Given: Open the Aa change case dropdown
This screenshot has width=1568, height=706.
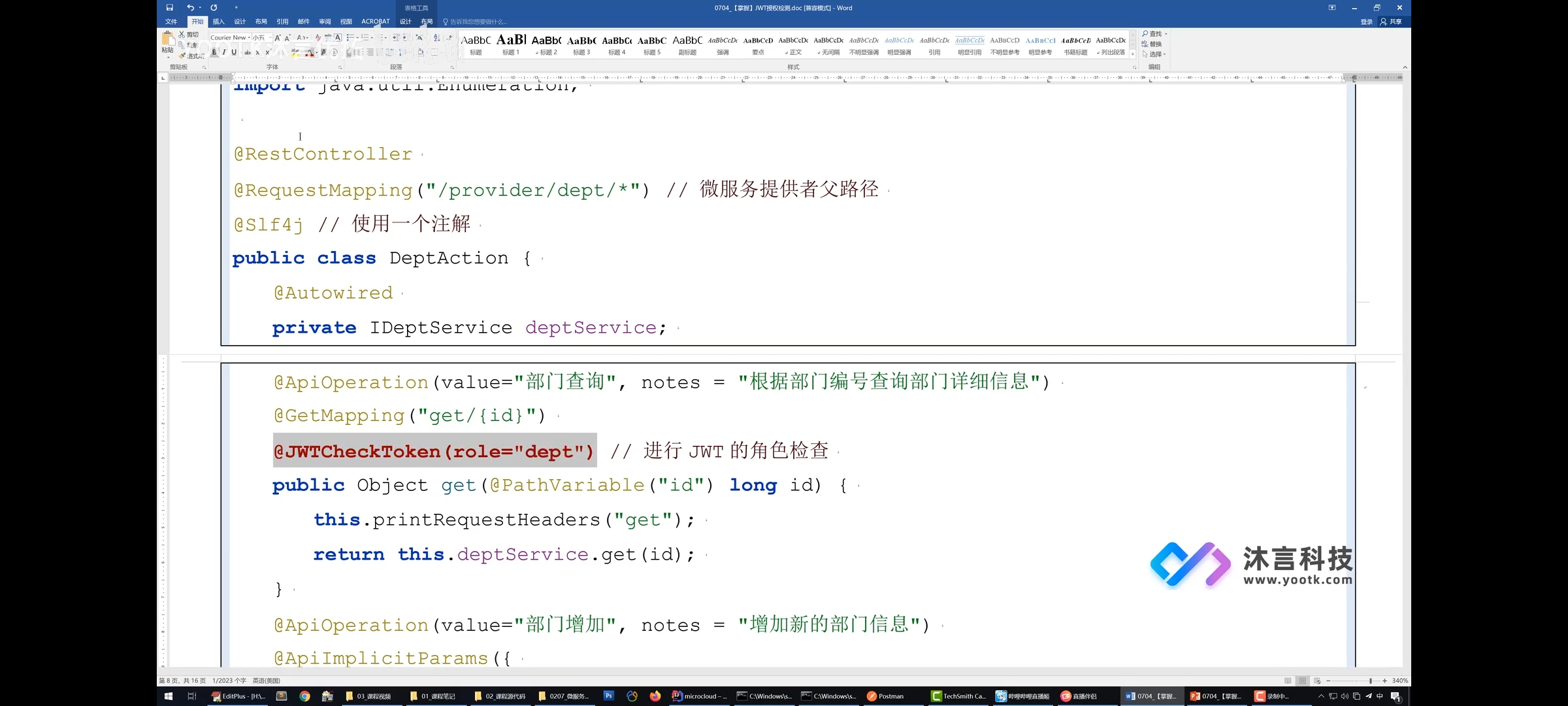Looking at the screenshot, I should click(302, 38).
